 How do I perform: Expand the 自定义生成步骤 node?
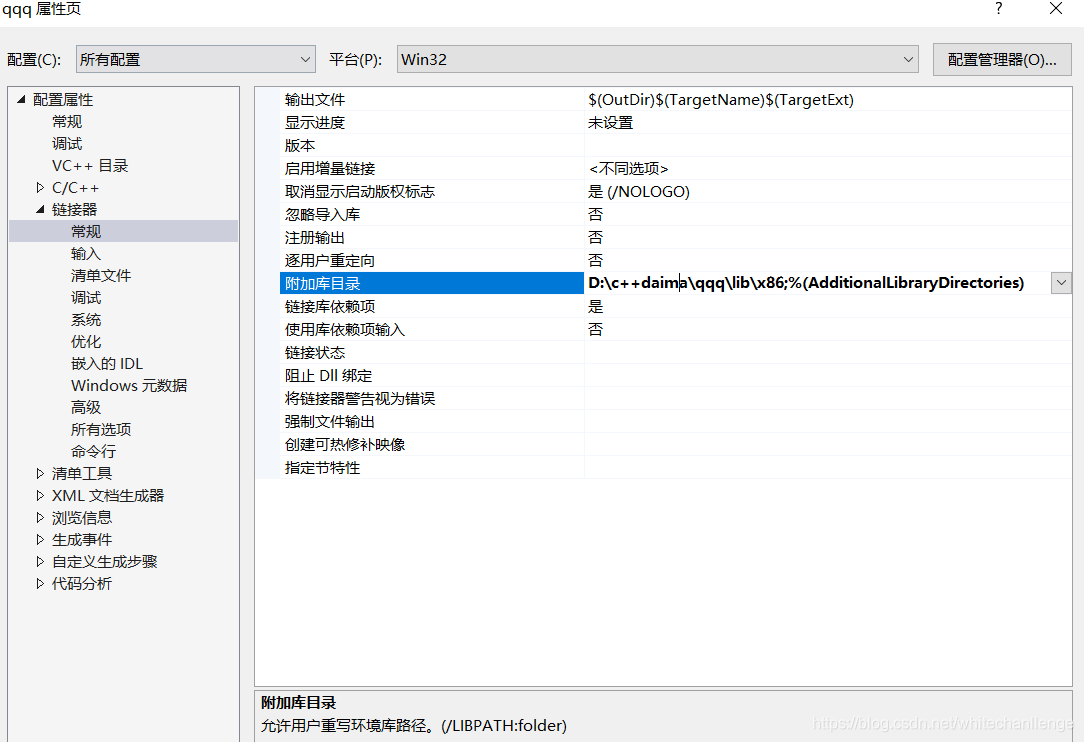point(40,561)
